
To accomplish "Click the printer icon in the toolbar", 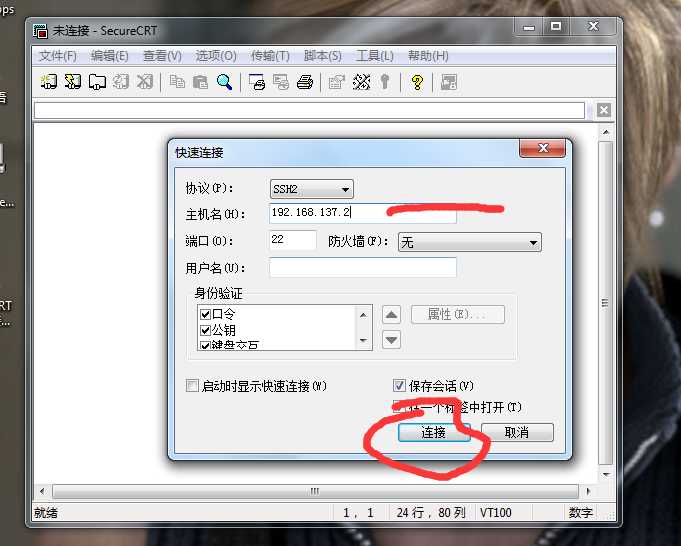I will pyautogui.click(x=305, y=82).
